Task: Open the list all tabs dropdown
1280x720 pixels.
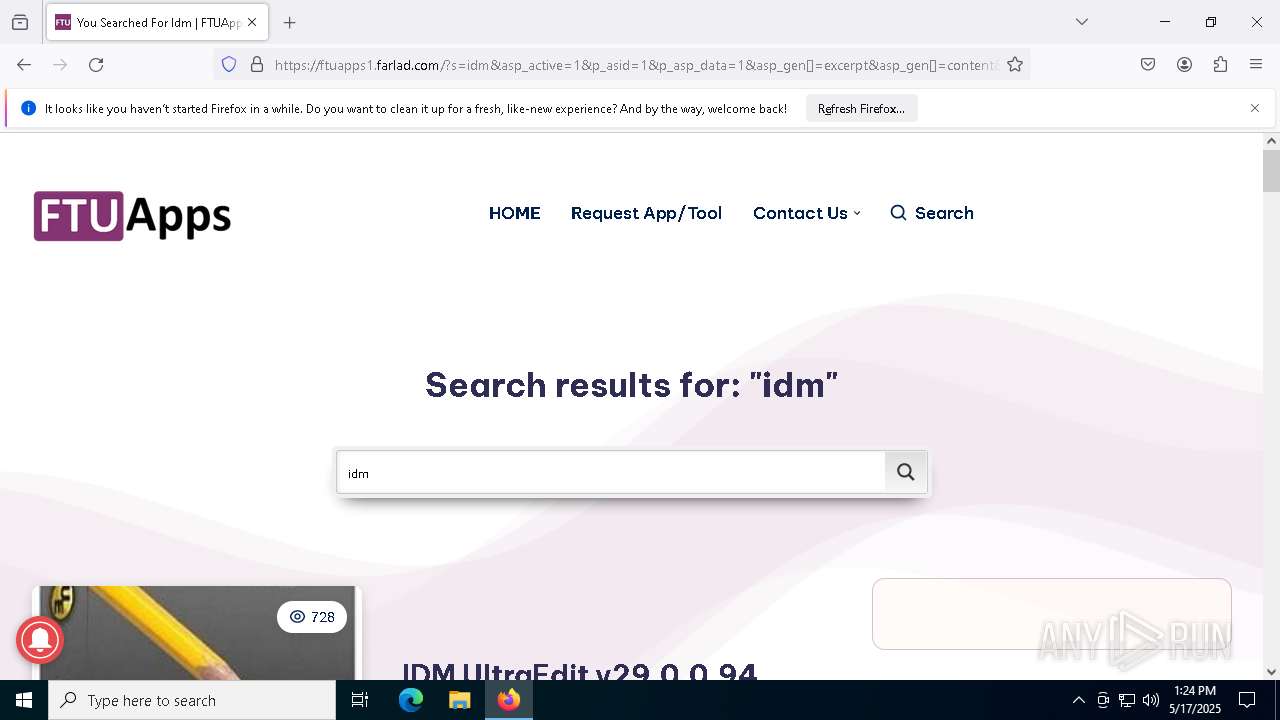Action: coord(1082,22)
